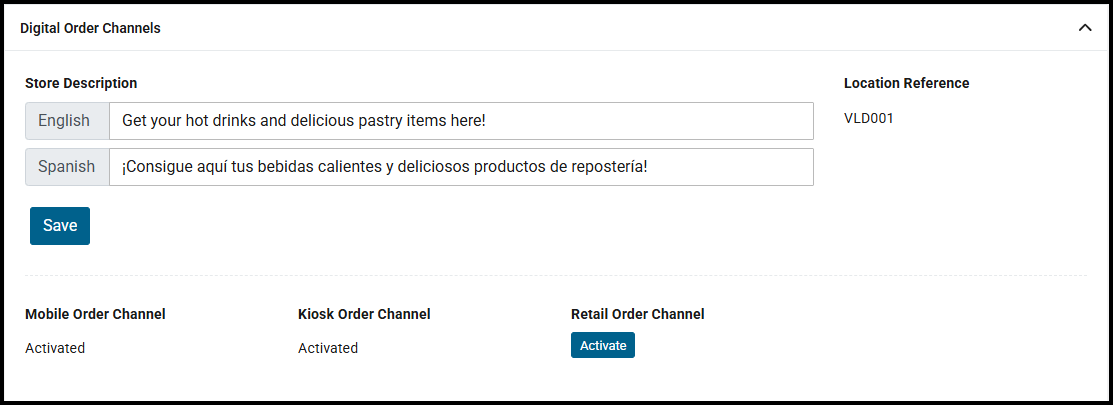Click the Retail Order Channel label
The image size is (1113, 405).
(x=637, y=314)
